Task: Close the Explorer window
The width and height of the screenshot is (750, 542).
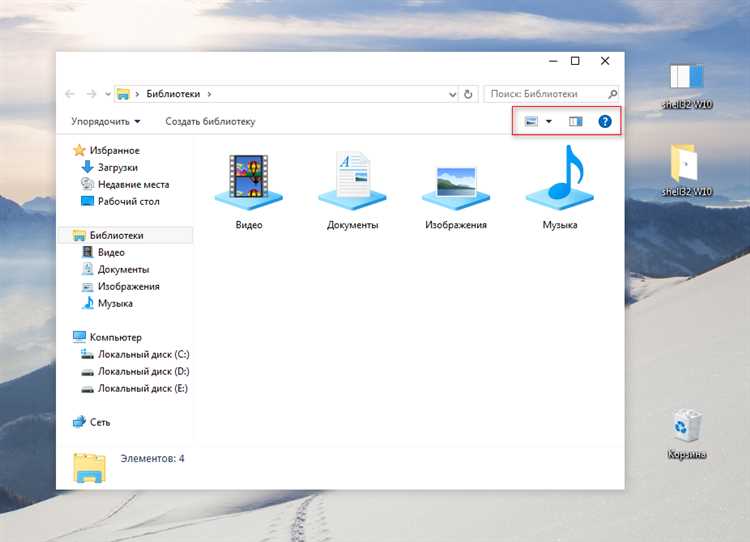Action: (605, 61)
